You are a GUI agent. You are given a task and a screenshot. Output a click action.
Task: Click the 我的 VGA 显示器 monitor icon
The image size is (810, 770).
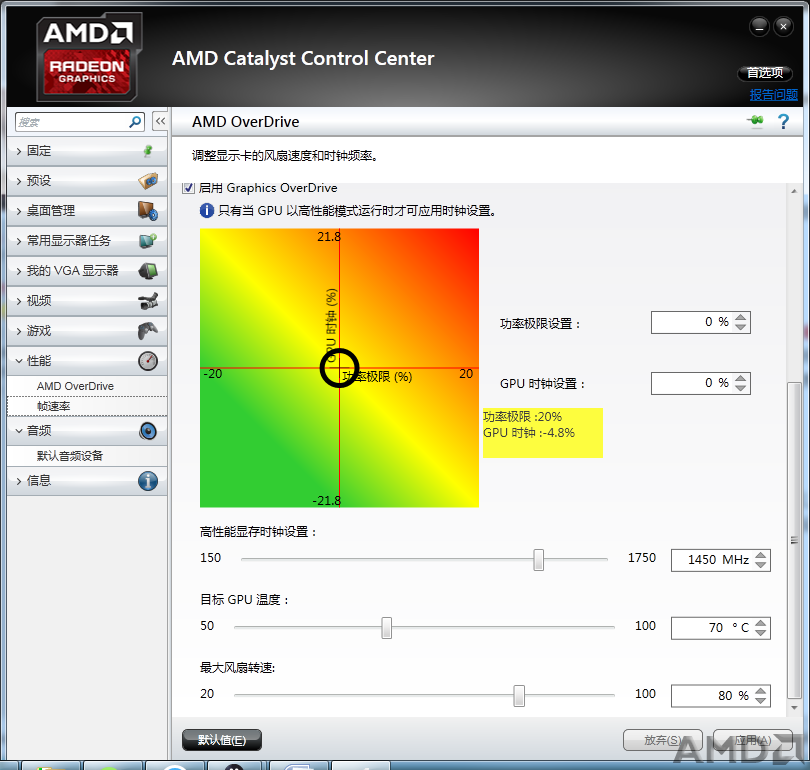(x=148, y=271)
